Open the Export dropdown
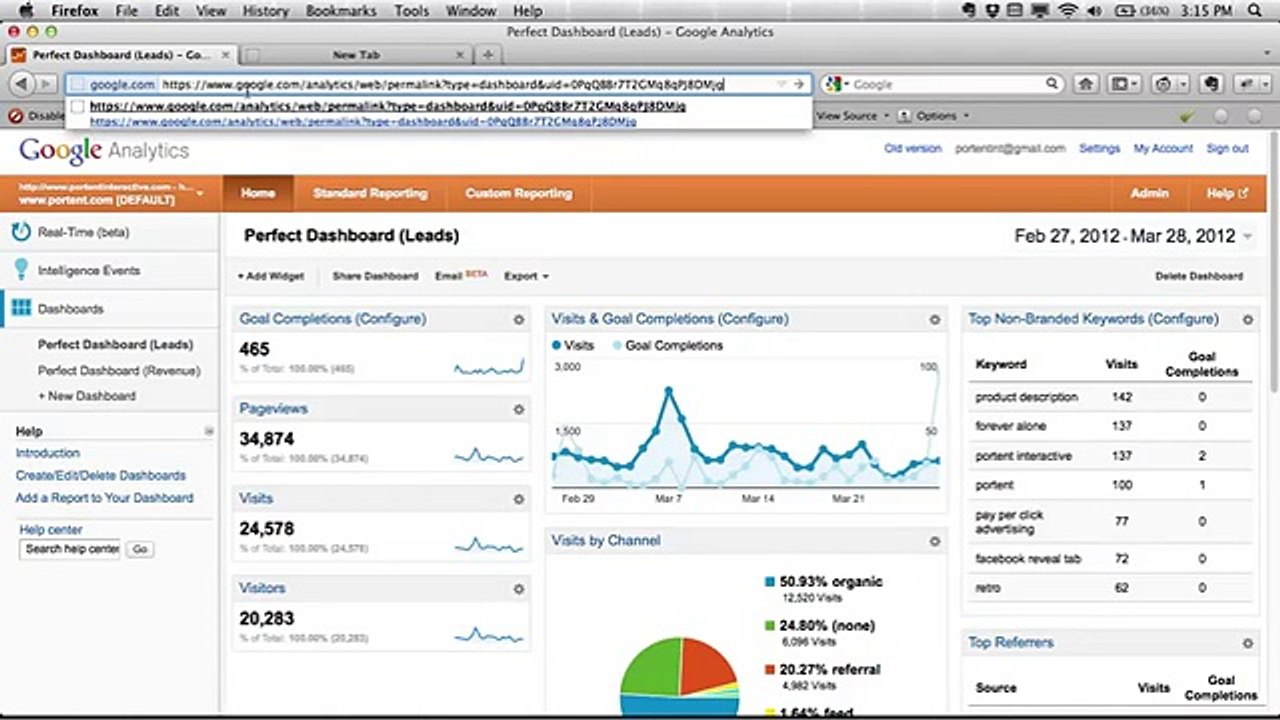This screenshot has height=720, width=1280. point(526,276)
